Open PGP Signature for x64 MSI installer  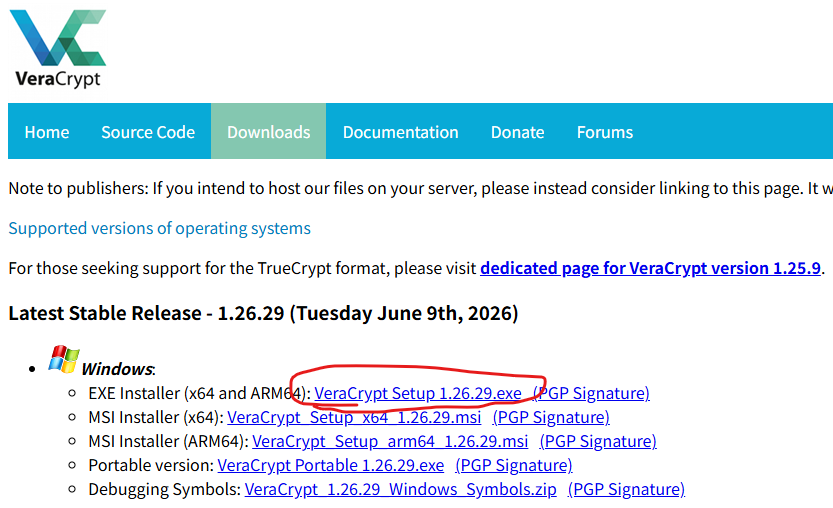[551, 417]
